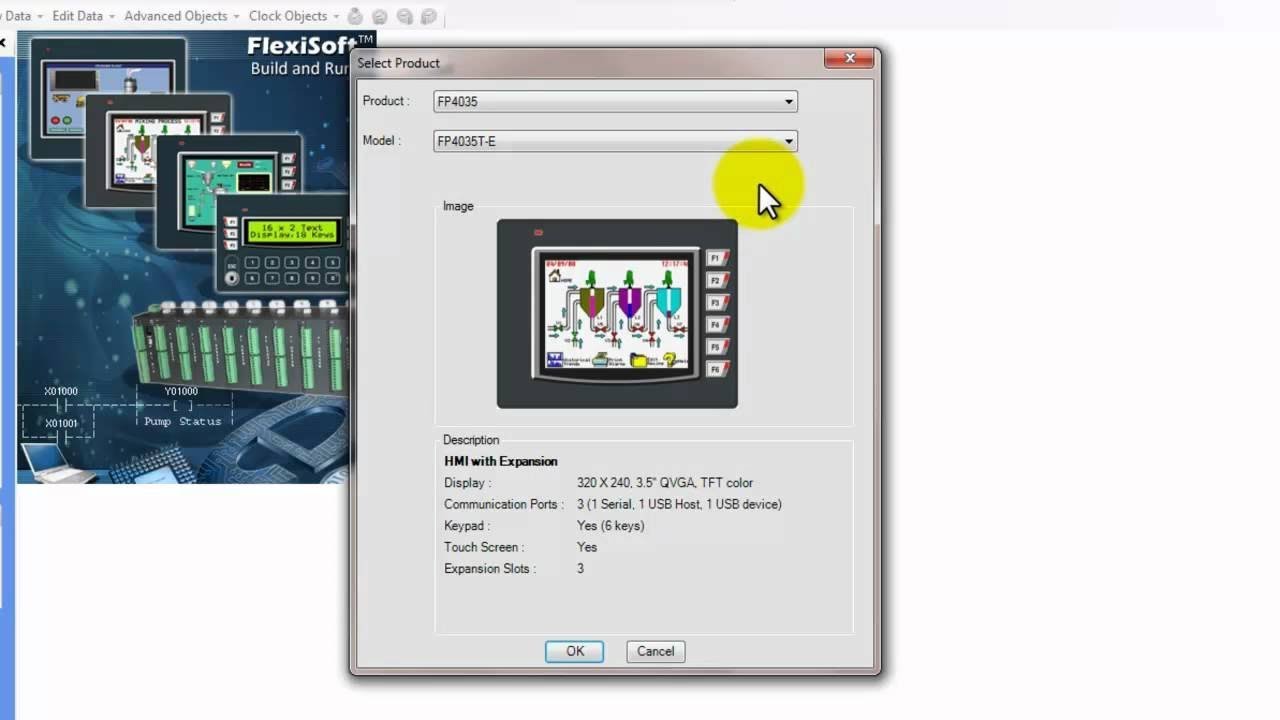
Task: Click the display value '320 X 240, 3.5" QVGA, TFT color'
Action: (x=665, y=483)
